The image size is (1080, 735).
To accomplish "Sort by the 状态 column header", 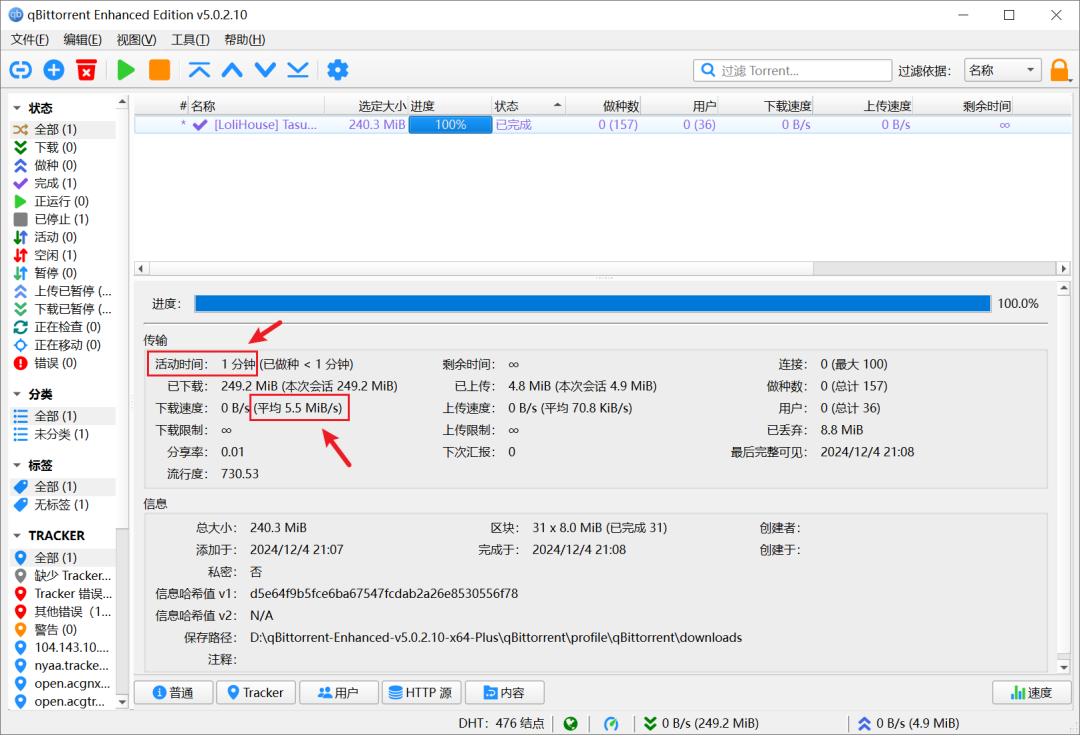I will click(528, 105).
